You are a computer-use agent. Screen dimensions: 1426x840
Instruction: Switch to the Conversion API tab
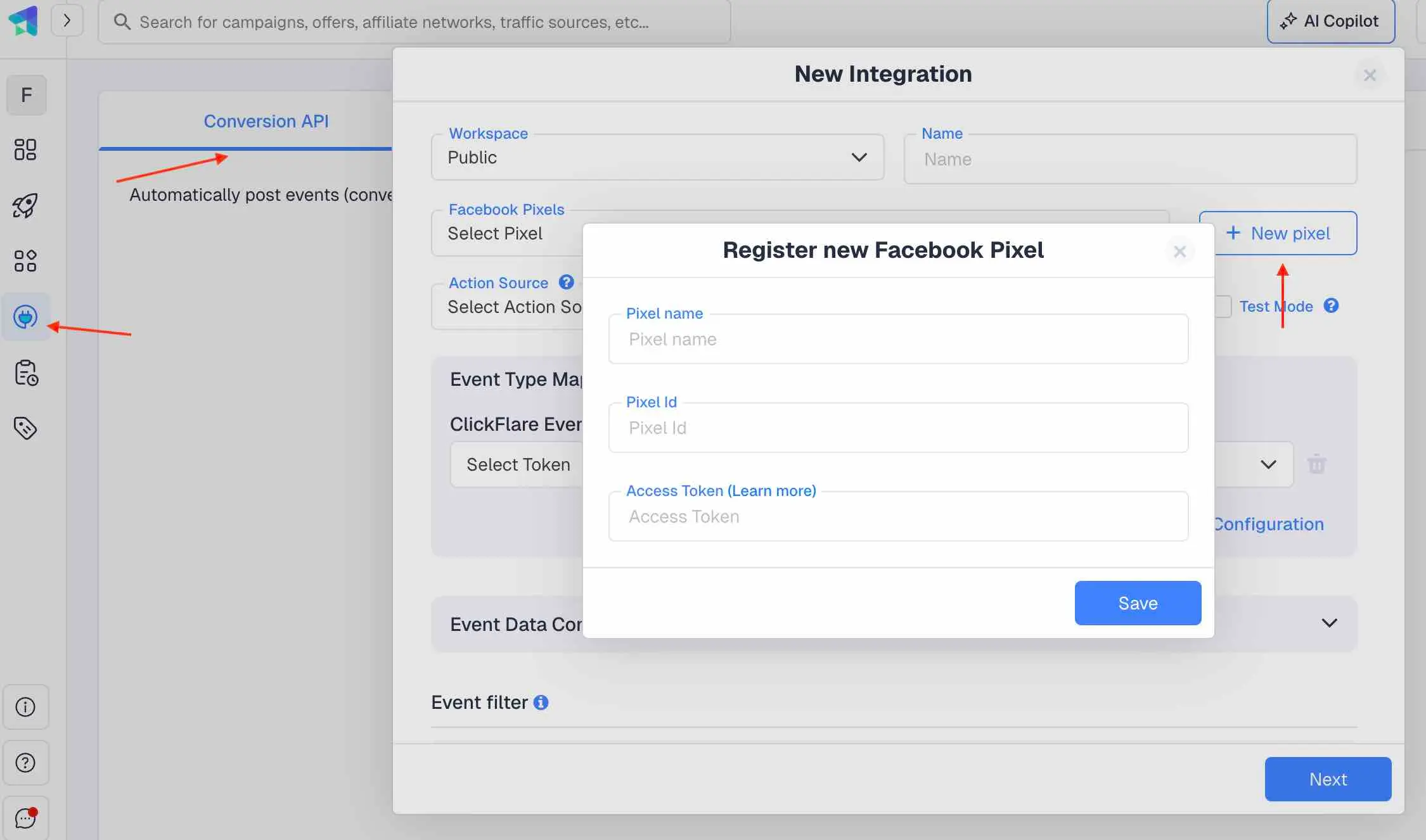(266, 121)
